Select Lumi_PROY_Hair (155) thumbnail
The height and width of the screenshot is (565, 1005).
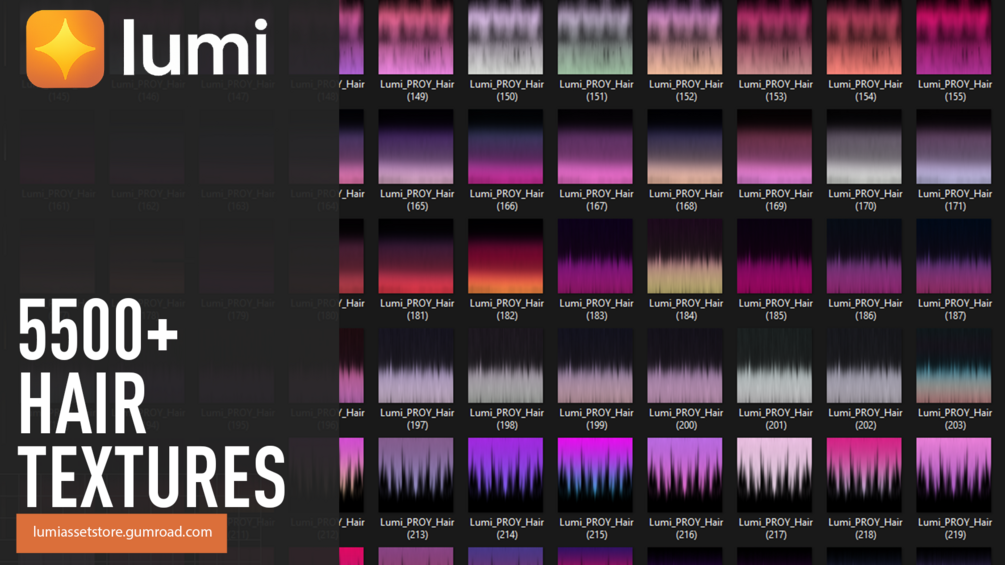[x=954, y=37]
